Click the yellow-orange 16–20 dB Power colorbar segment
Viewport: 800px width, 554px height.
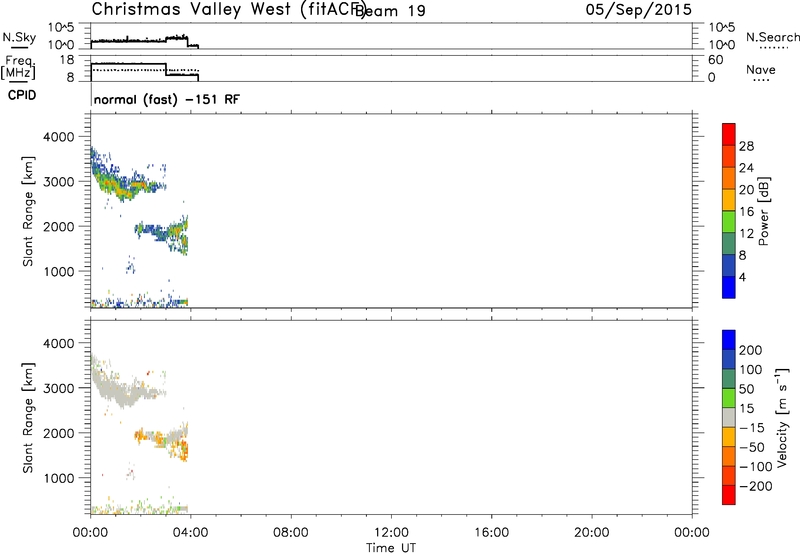point(729,199)
